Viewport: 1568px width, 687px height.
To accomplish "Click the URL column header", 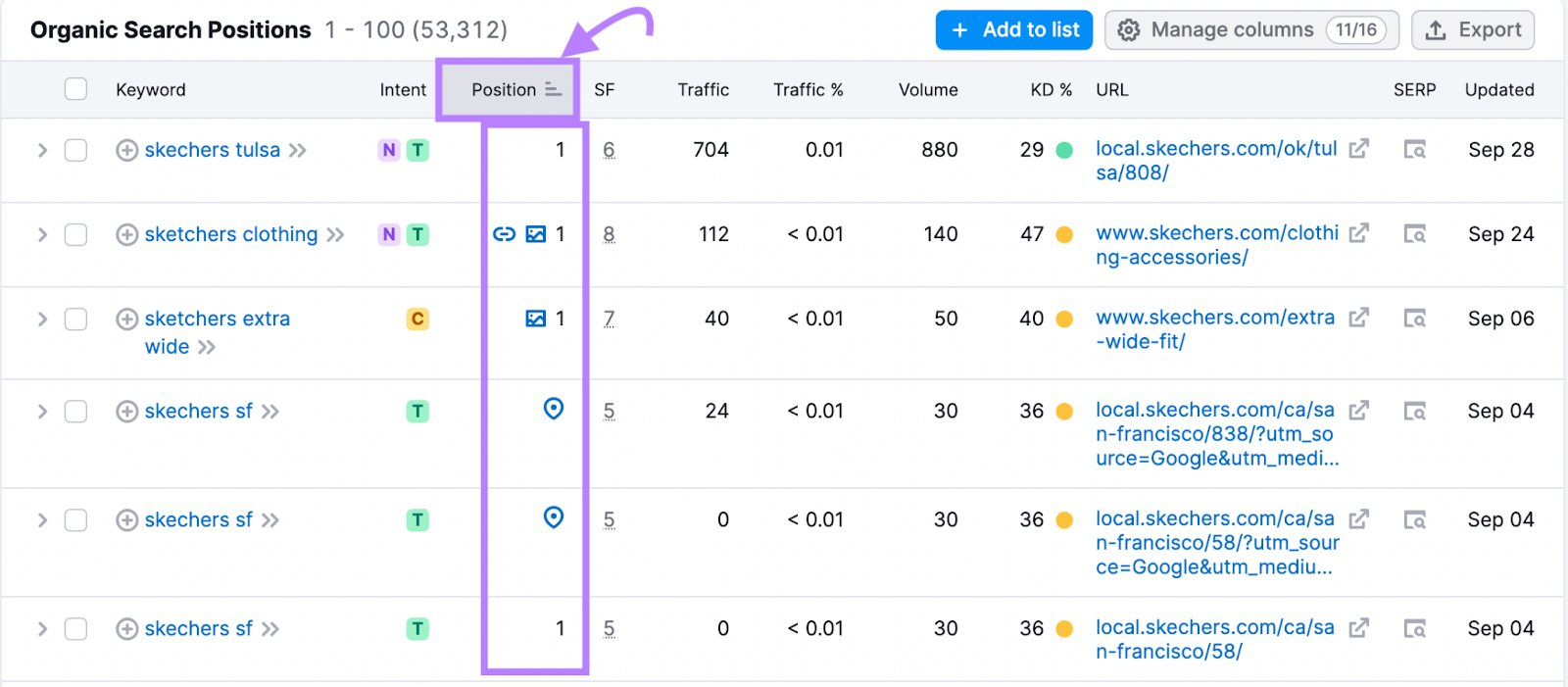I will pyautogui.click(x=1111, y=89).
